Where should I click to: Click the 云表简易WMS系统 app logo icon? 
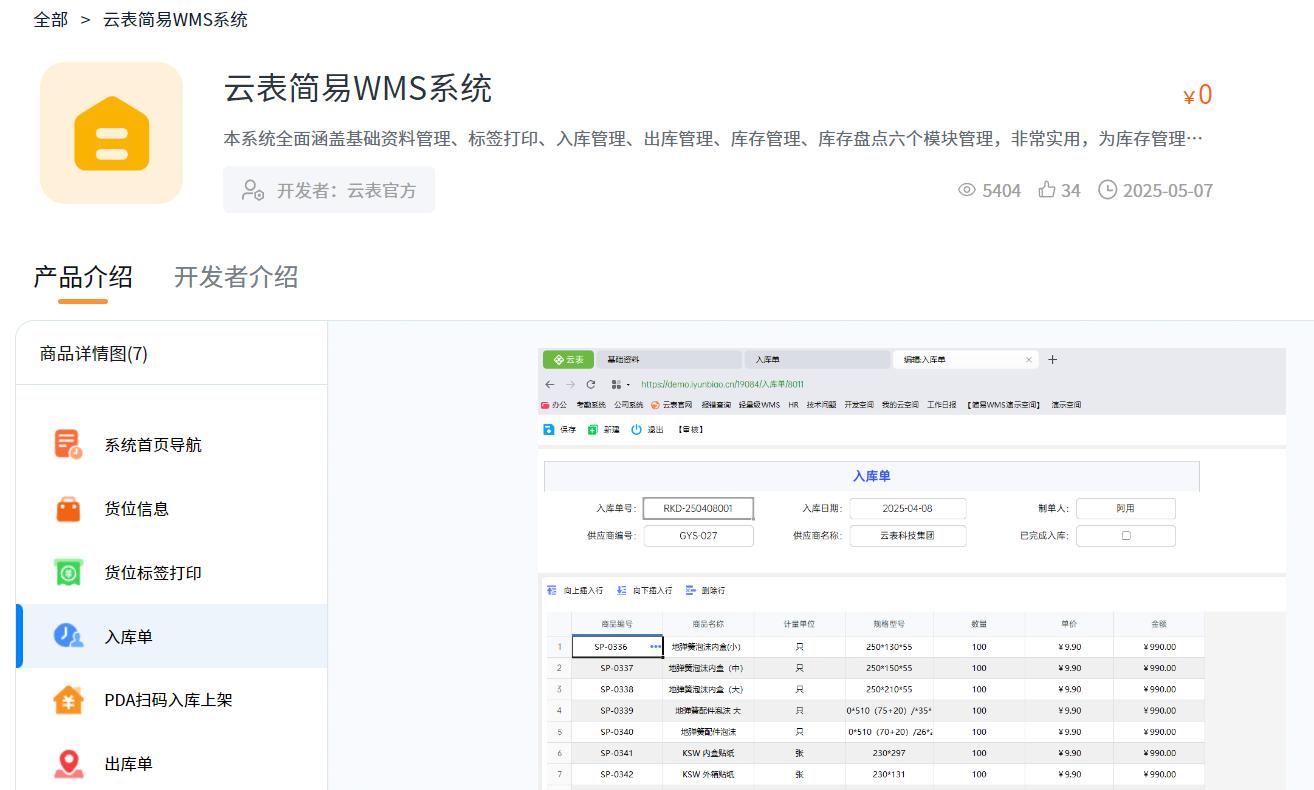(111, 133)
